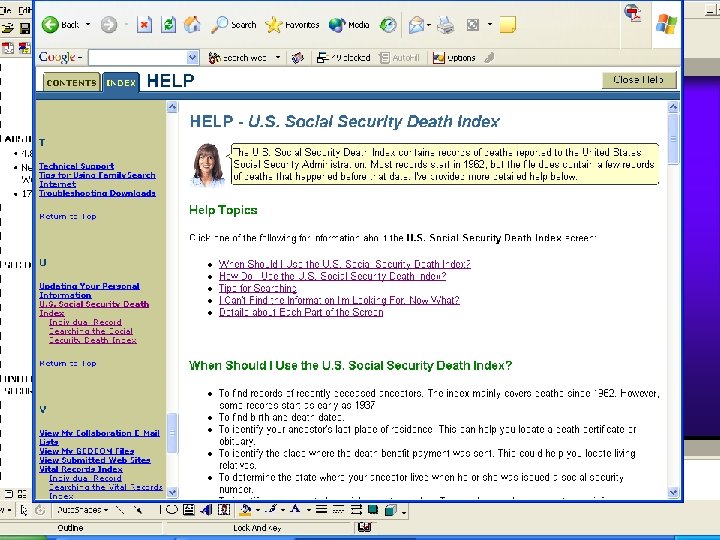Open I Can't Find the Information topic link
This screenshot has width=720, height=540.
339,300
